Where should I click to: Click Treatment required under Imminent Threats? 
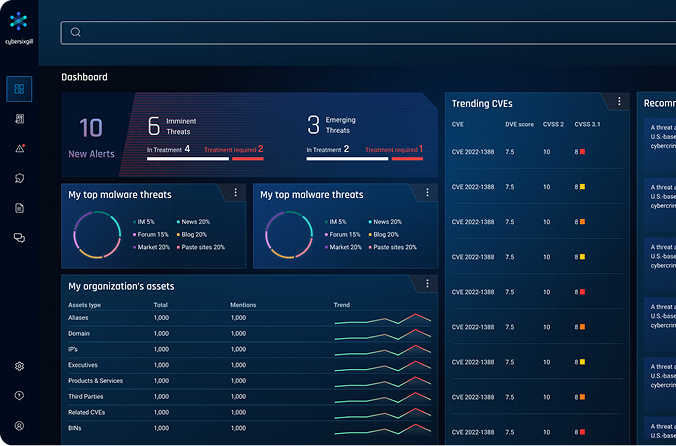[x=233, y=150]
